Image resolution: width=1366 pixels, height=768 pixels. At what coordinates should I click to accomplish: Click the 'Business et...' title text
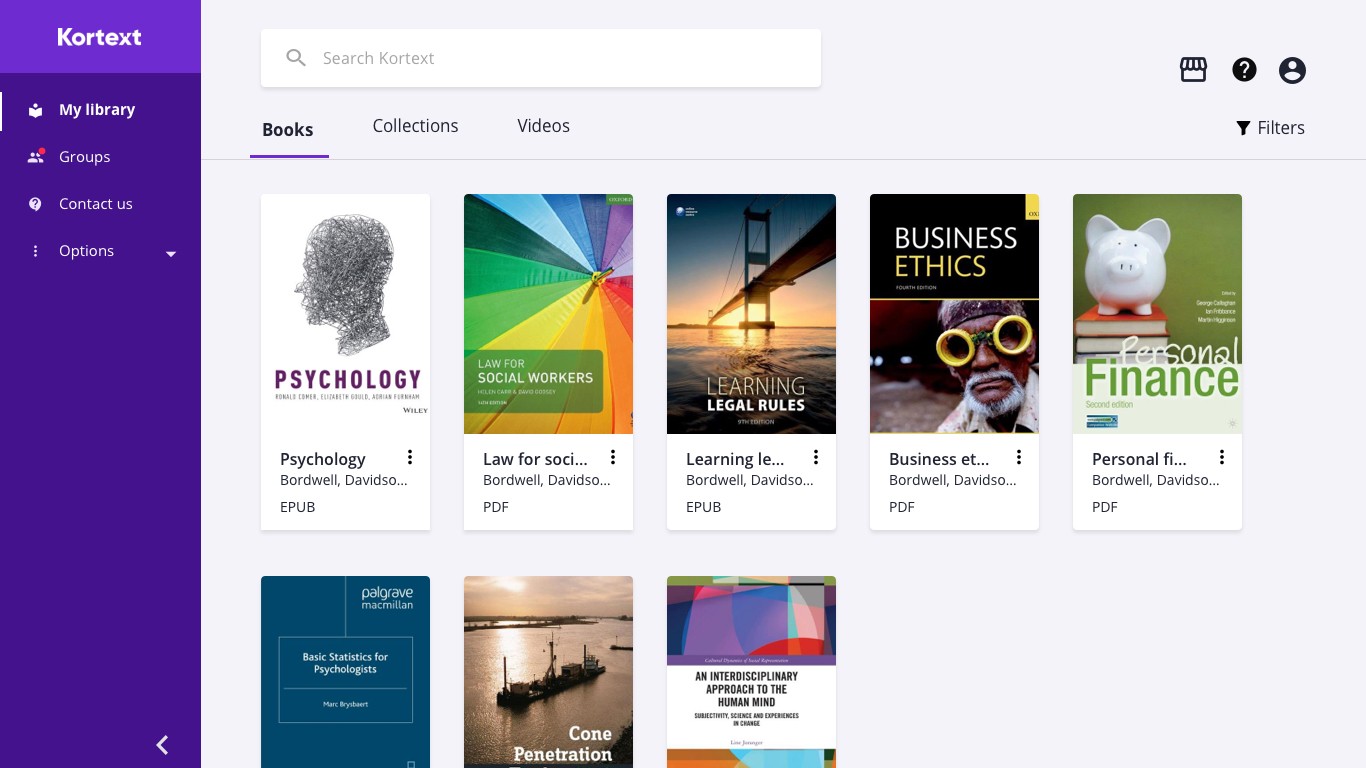(939, 459)
